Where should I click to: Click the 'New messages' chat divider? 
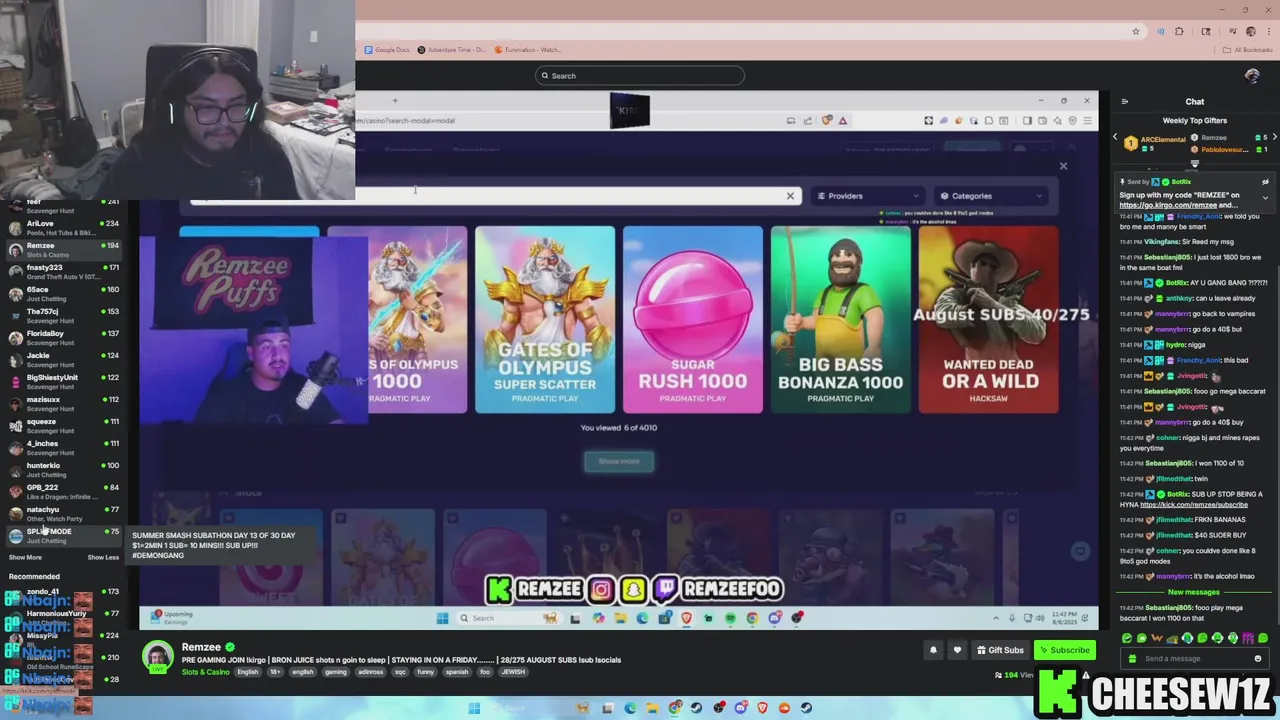(1193, 592)
